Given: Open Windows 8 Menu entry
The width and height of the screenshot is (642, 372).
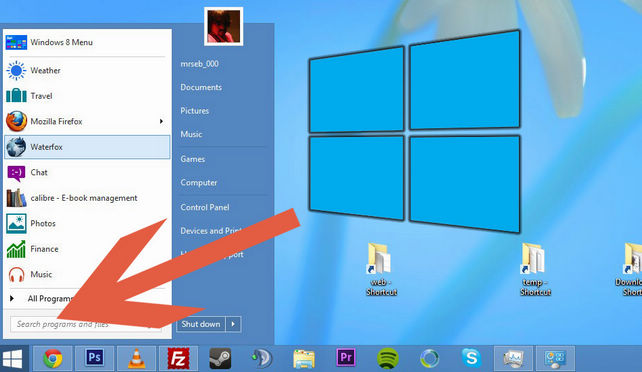Looking at the screenshot, I should tap(87, 42).
